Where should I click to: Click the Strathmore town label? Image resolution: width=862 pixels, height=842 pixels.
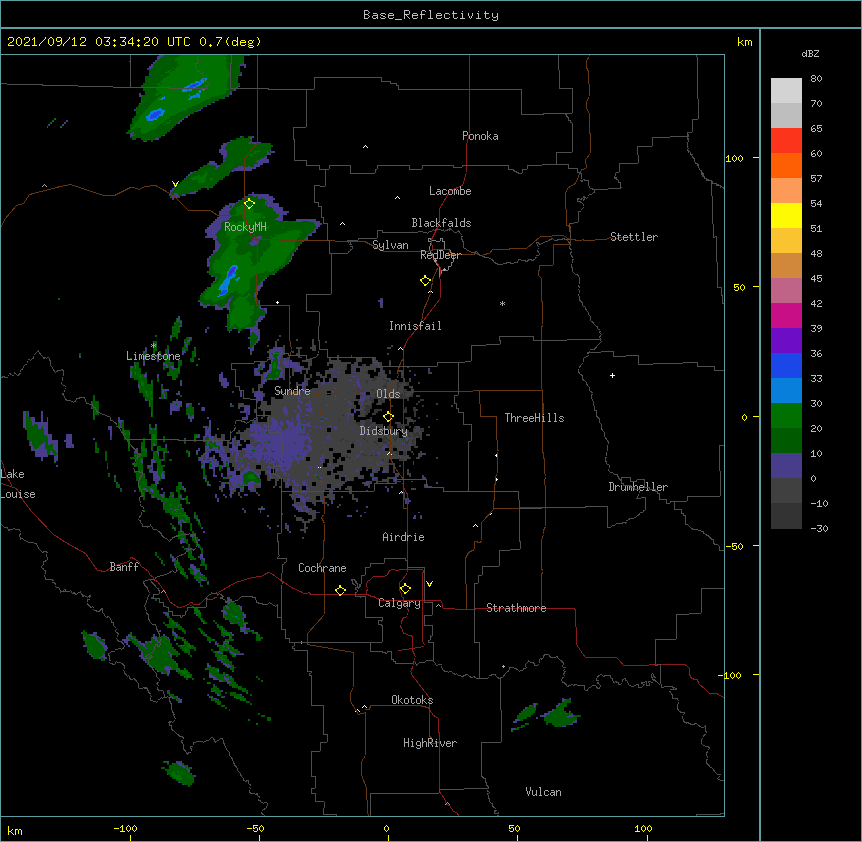click(516, 608)
